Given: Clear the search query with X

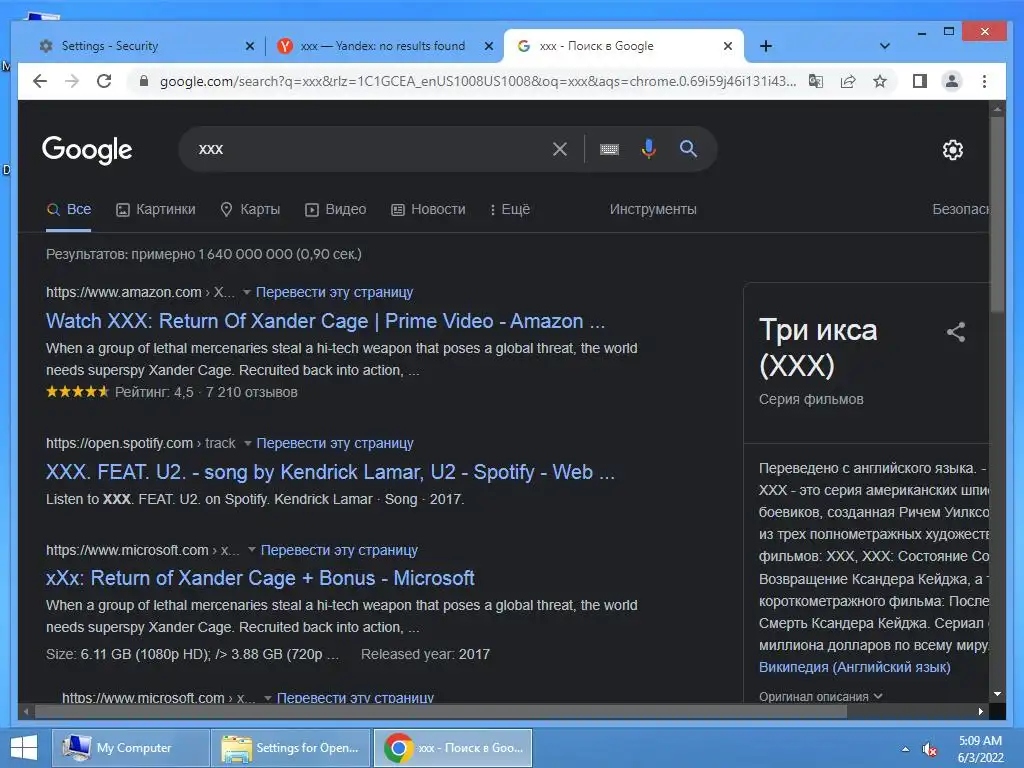Looking at the screenshot, I should pos(560,149).
